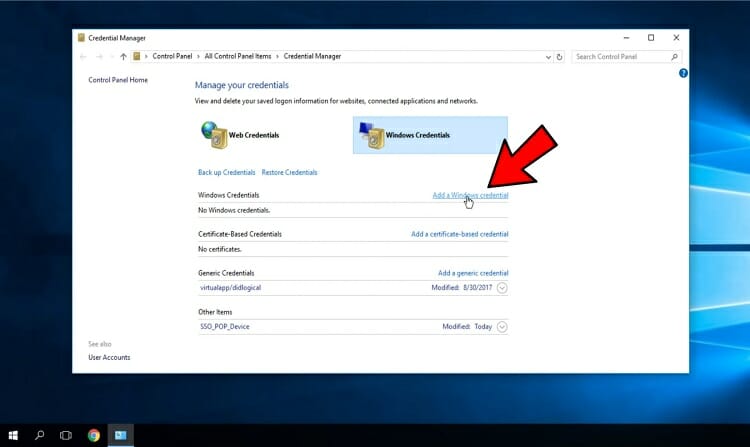This screenshot has width=750, height=447.
Task: Open Control Panel Home from sidebar
Action: (118, 80)
